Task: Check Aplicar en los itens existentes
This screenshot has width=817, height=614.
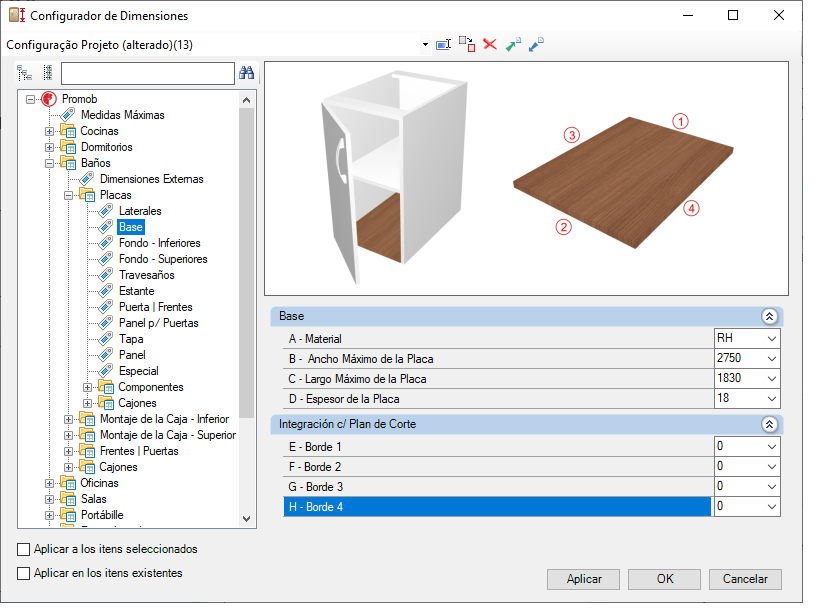Action: click(x=23, y=573)
